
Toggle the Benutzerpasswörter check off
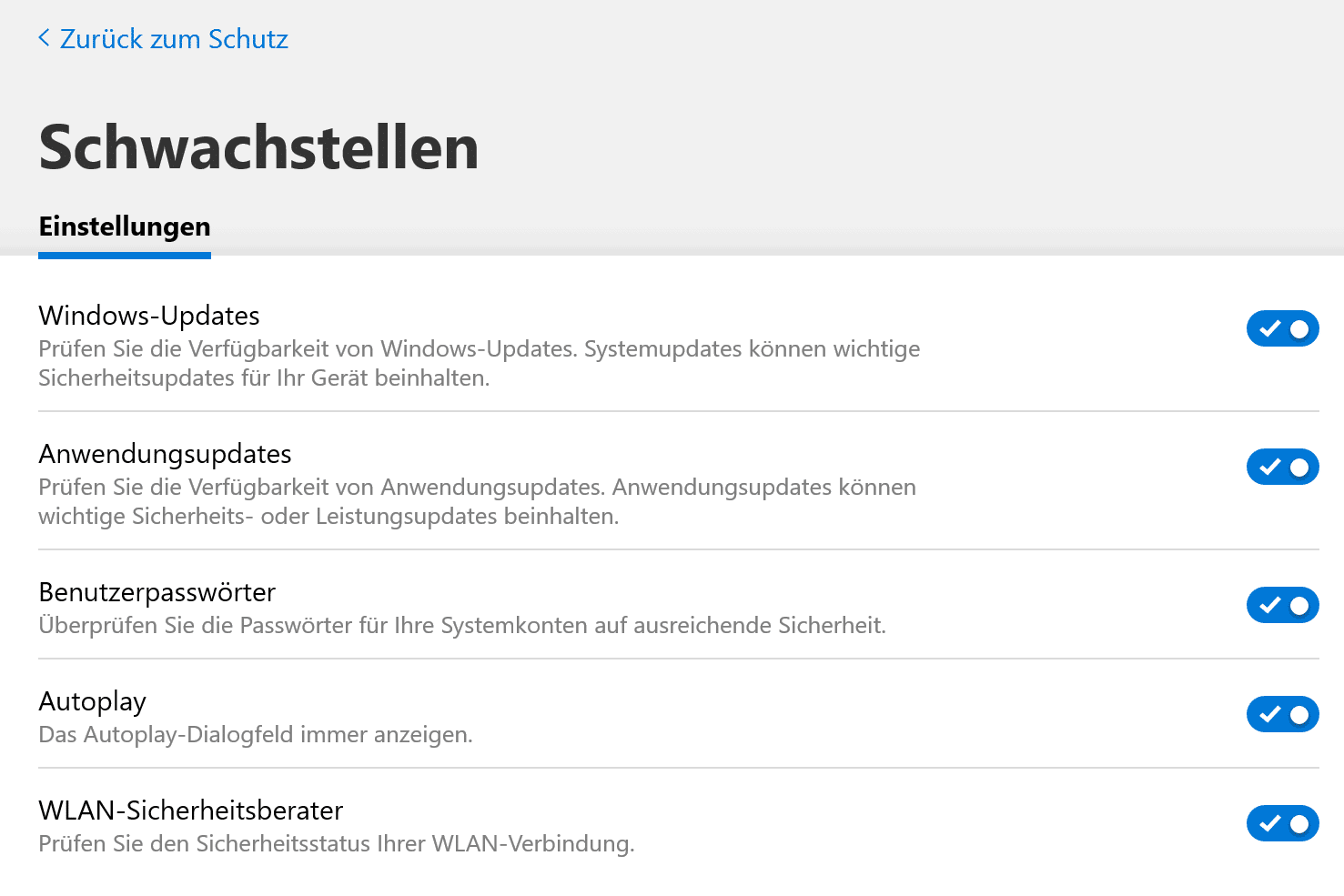pos(1282,605)
